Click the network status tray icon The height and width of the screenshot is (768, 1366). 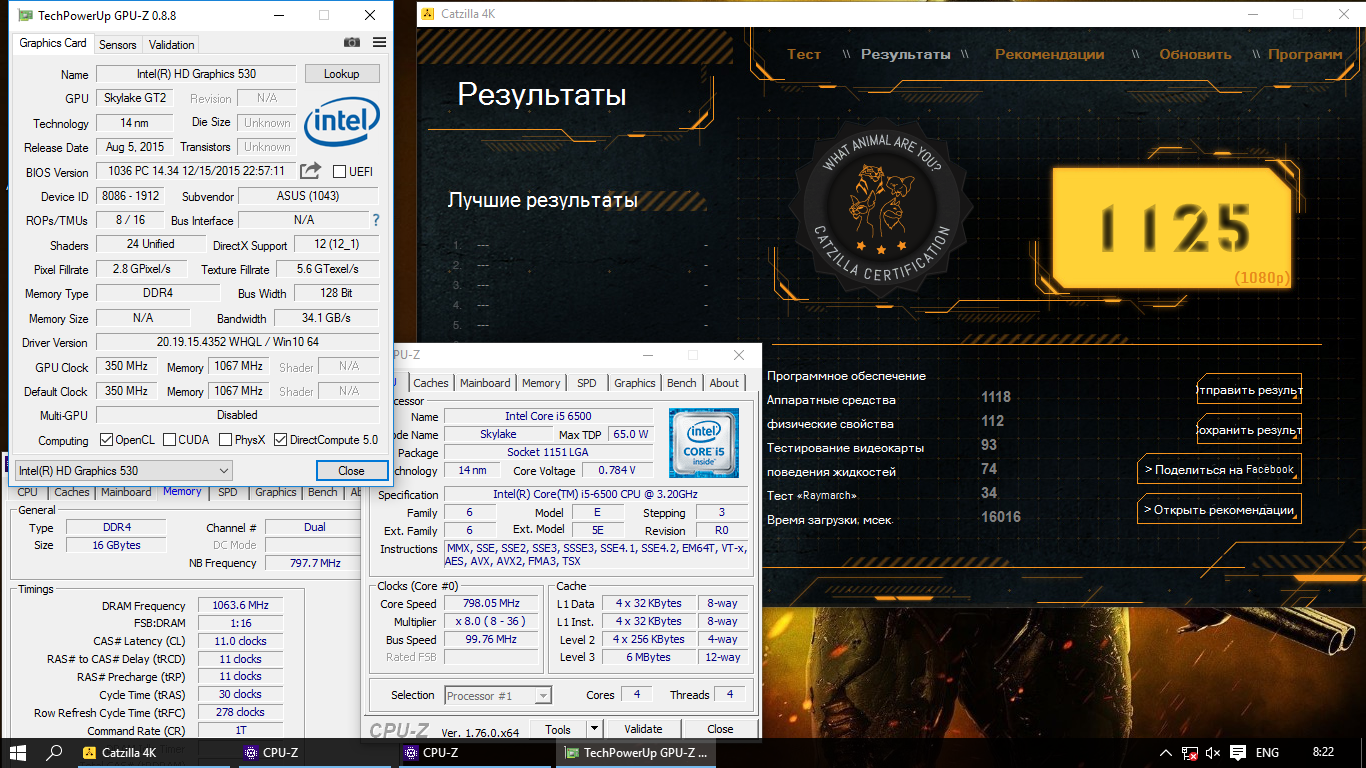pyautogui.click(x=1190, y=753)
